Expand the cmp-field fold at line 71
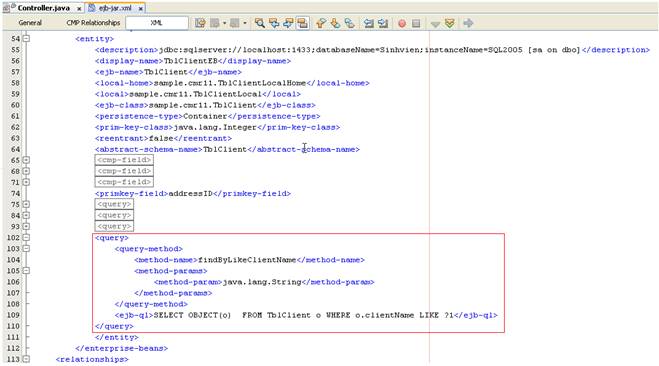Viewport: 659px width, 366px height. [26, 182]
